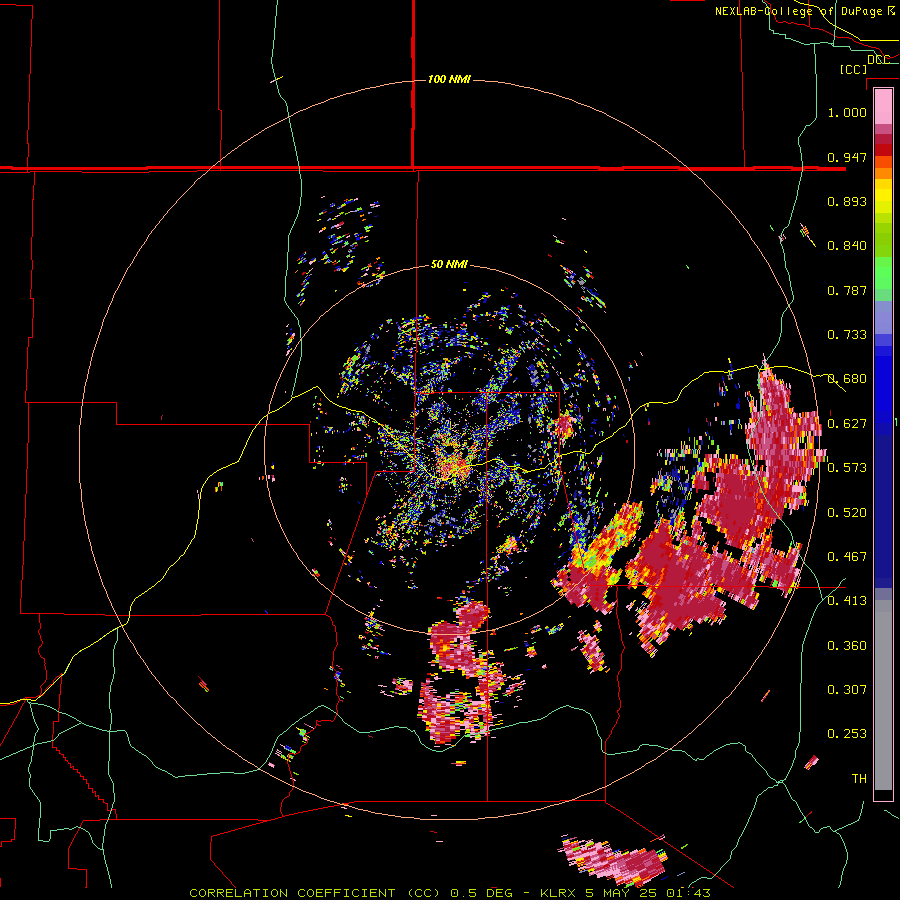Click the gray lower segment of the color bar
This screenshot has width=900, height=900.
883,695
